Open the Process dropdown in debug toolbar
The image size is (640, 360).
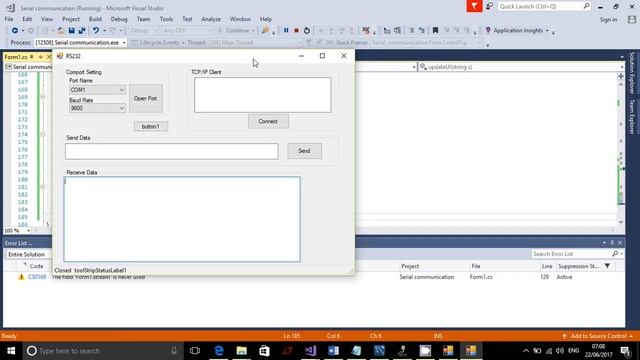pos(124,42)
